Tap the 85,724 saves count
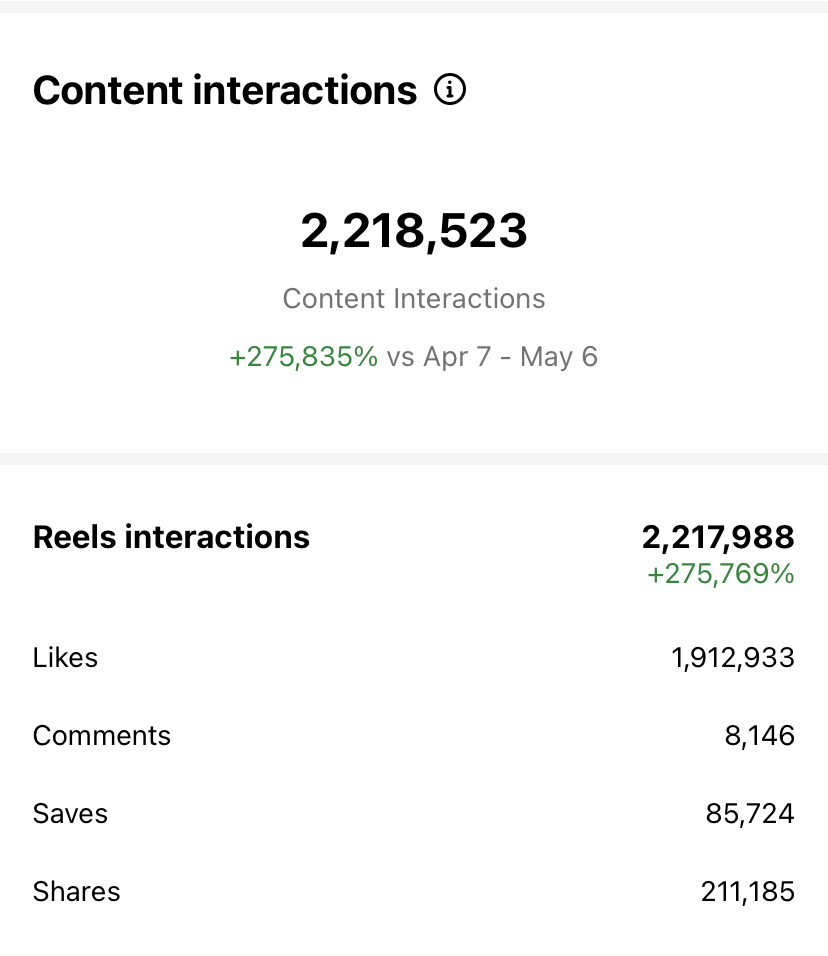This screenshot has height=956, width=828. [x=750, y=814]
